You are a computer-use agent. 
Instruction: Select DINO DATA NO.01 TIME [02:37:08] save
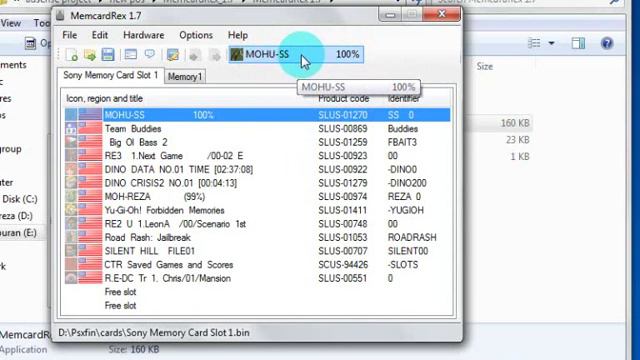tap(258, 169)
